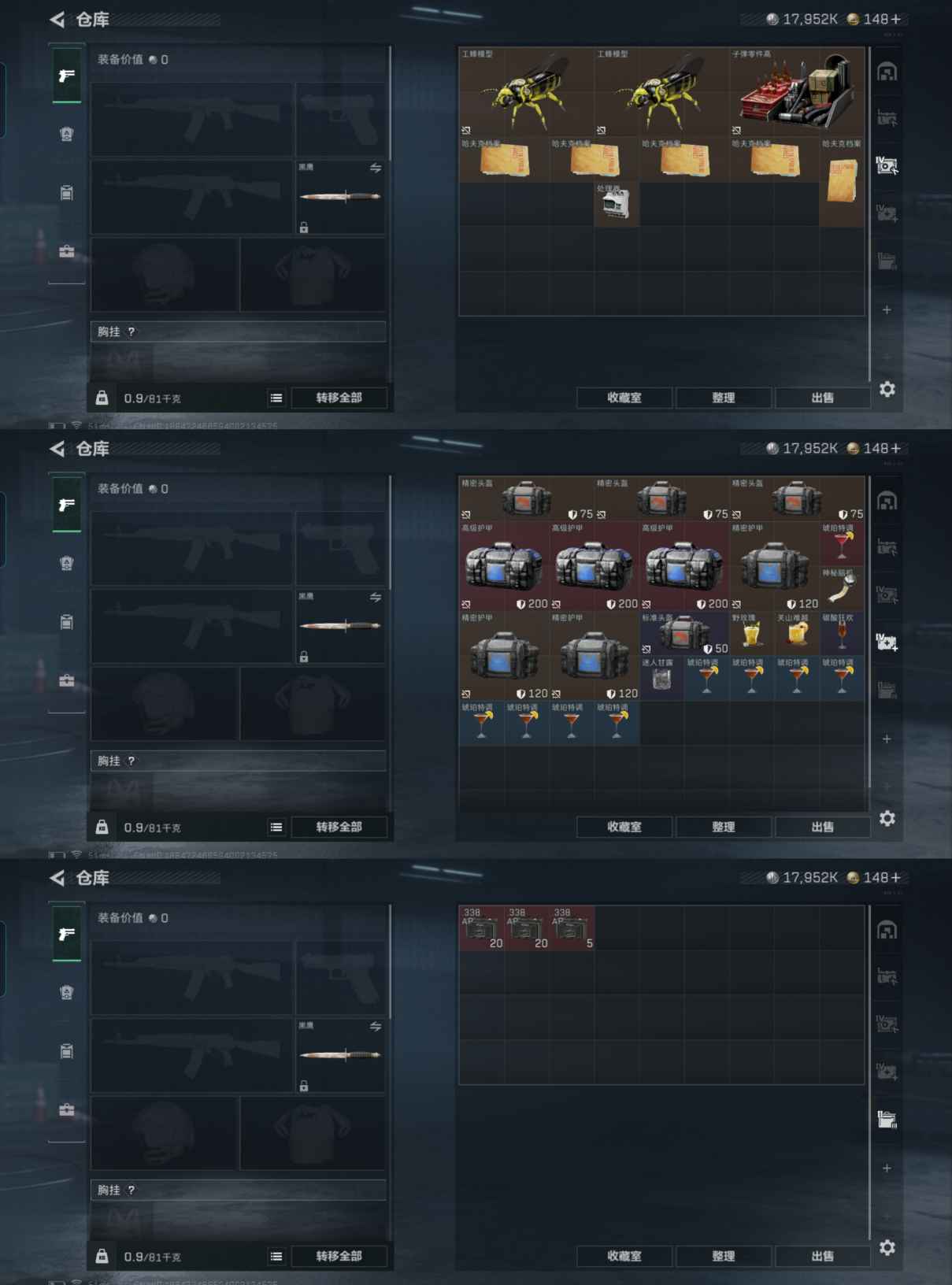Click 整理 under the armor repair kits stash
This screenshot has width=952, height=1285.
coord(723,827)
